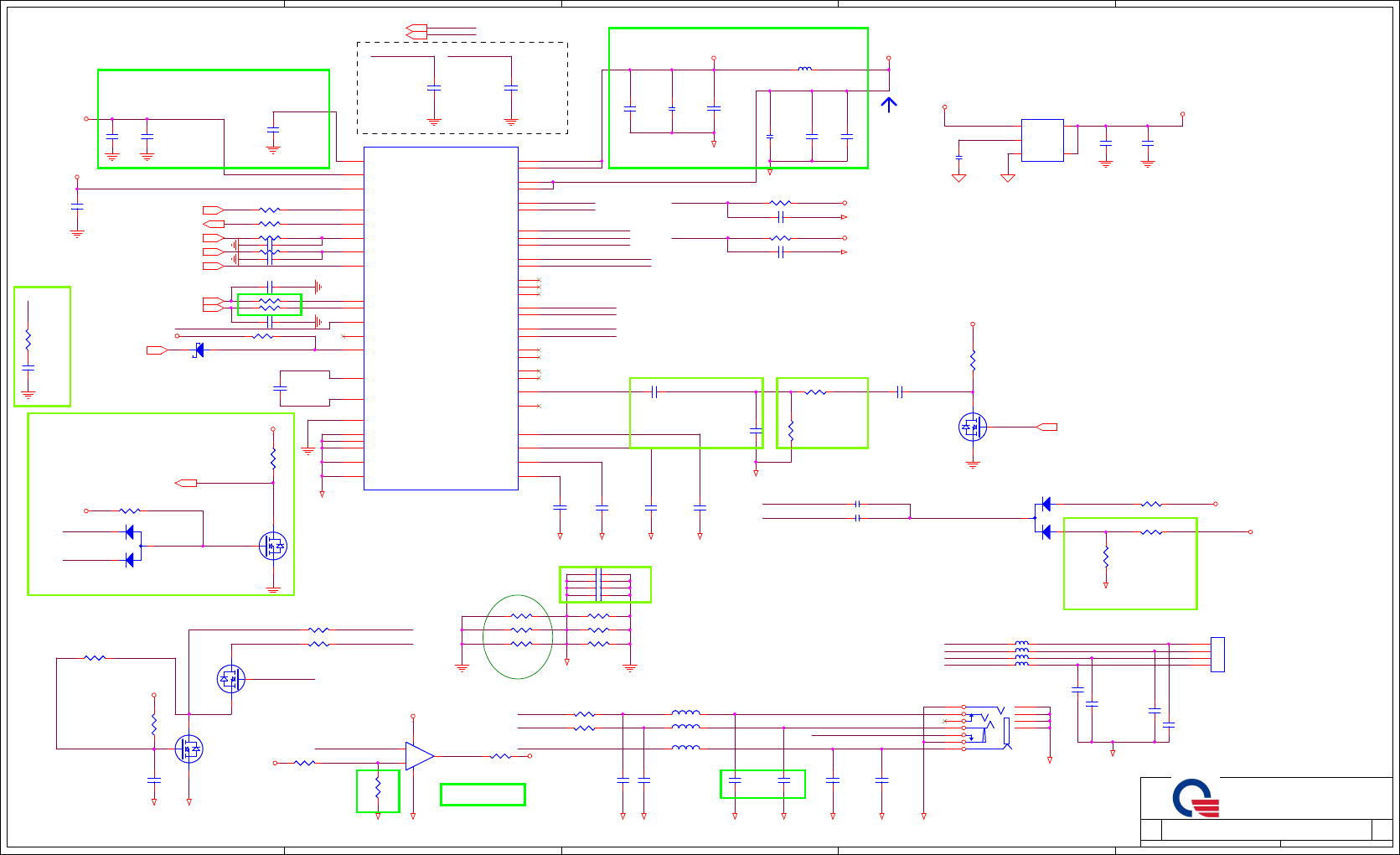Click the zener diode left of the main IC

(199, 350)
